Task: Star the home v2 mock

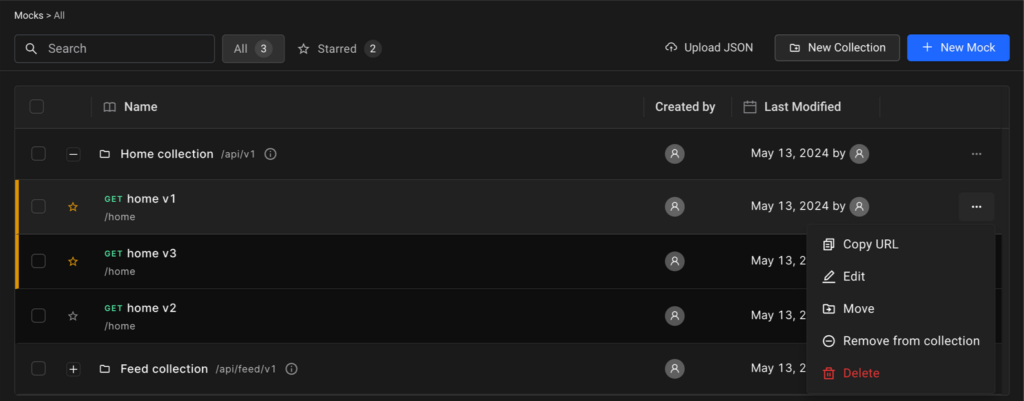Action: click(x=73, y=316)
